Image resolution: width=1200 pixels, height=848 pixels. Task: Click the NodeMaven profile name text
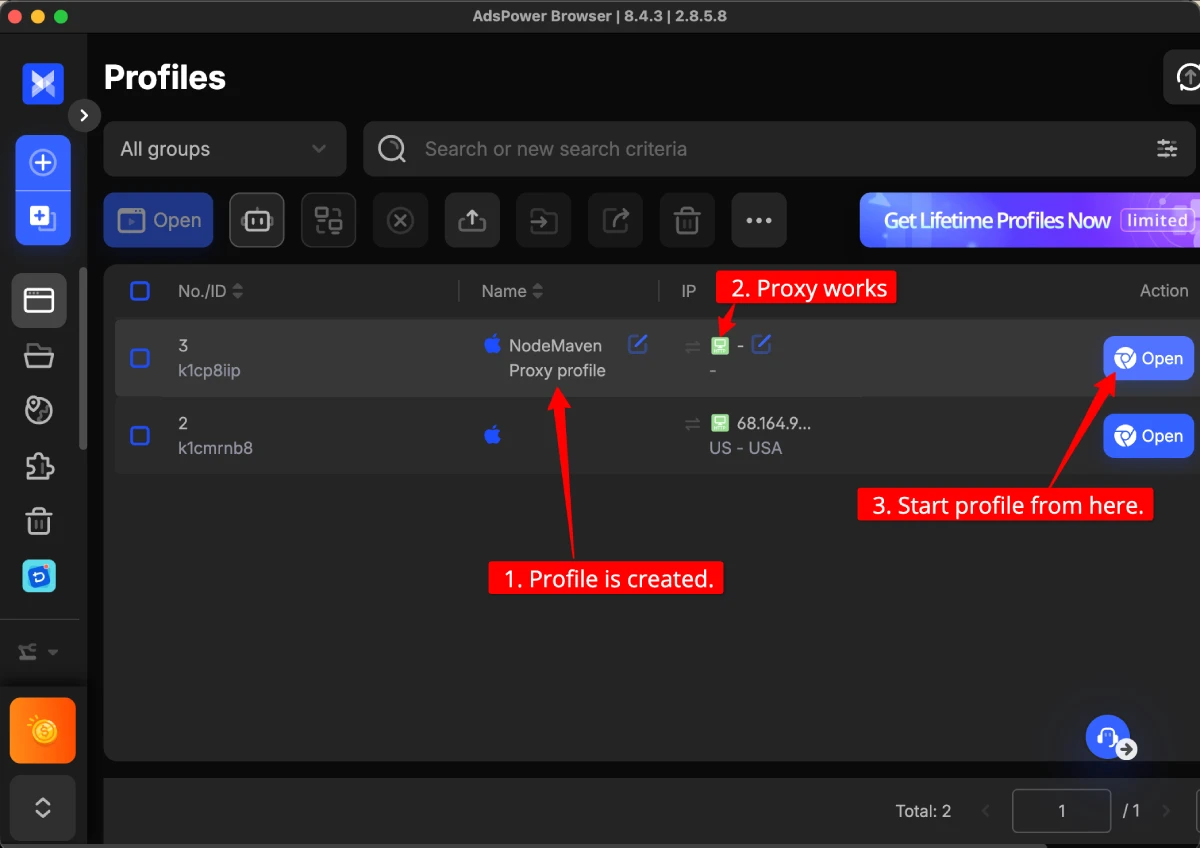tap(557, 358)
